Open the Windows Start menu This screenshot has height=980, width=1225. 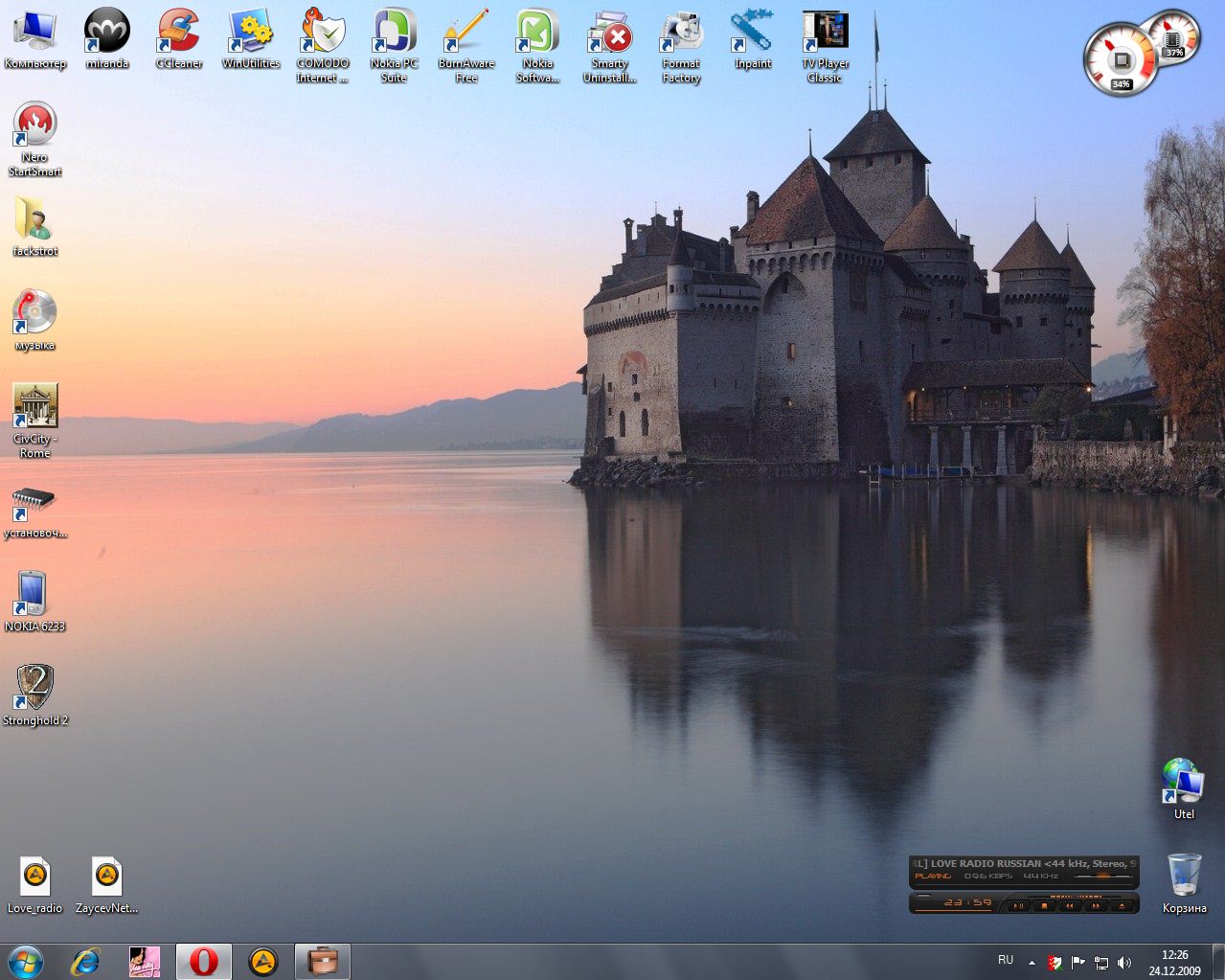[x=25, y=962]
